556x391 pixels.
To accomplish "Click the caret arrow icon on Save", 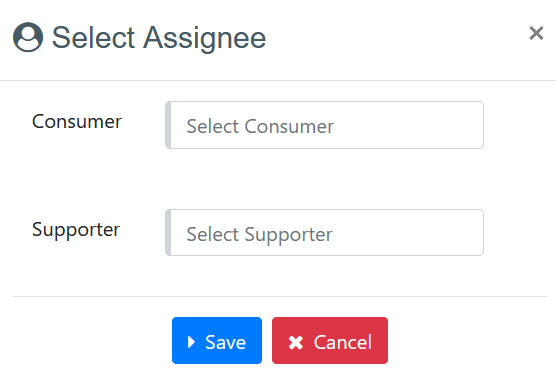I will [191, 342].
